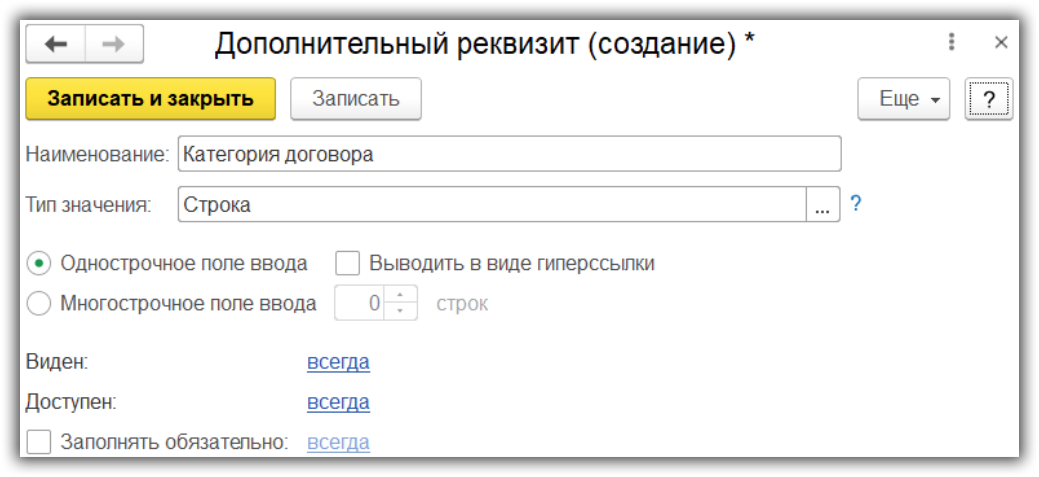The width and height of the screenshot is (1039, 477).
Task: Decrease the строк count with down arrow
Action: [400, 310]
